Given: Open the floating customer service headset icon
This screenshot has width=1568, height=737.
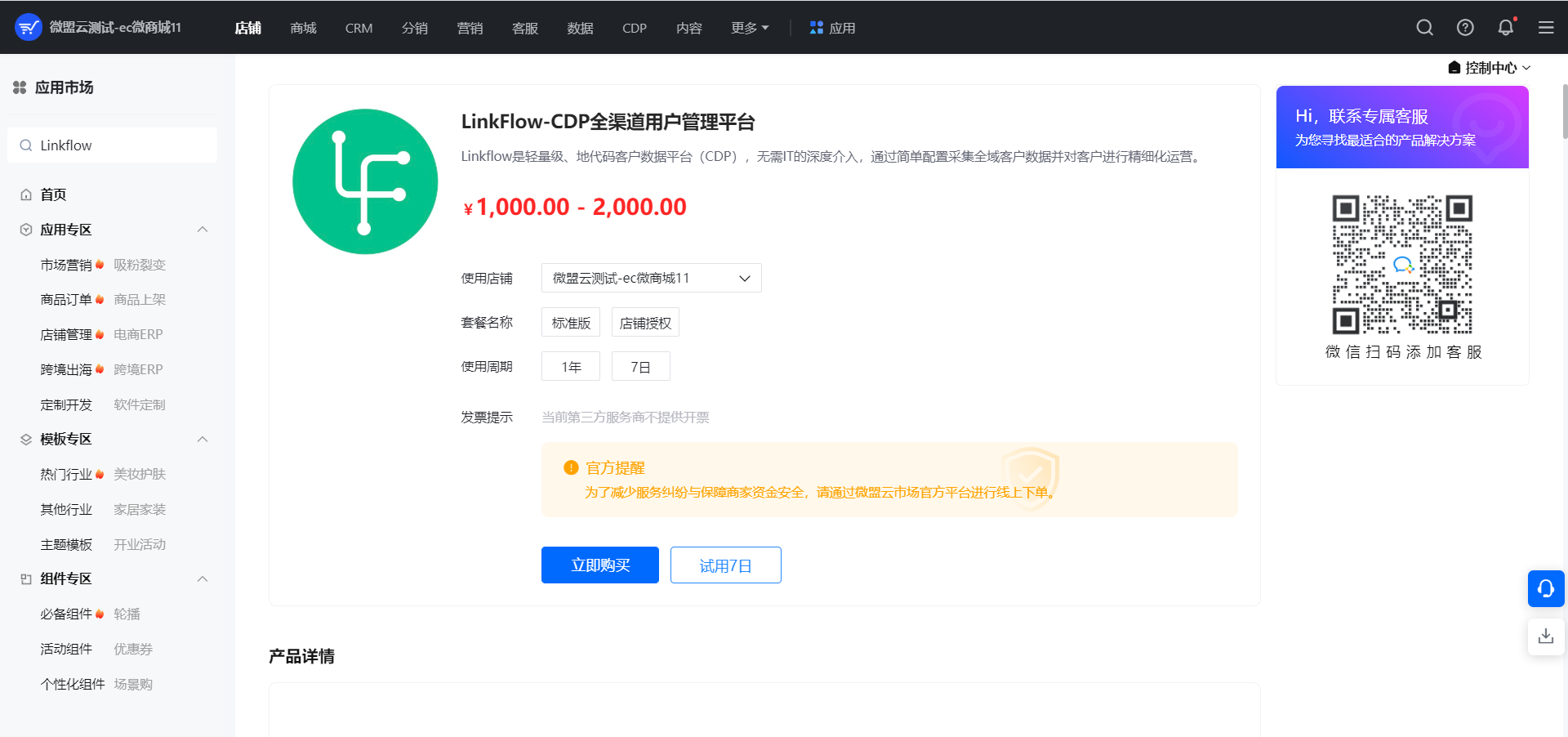Looking at the screenshot, I should [1545, 588].
